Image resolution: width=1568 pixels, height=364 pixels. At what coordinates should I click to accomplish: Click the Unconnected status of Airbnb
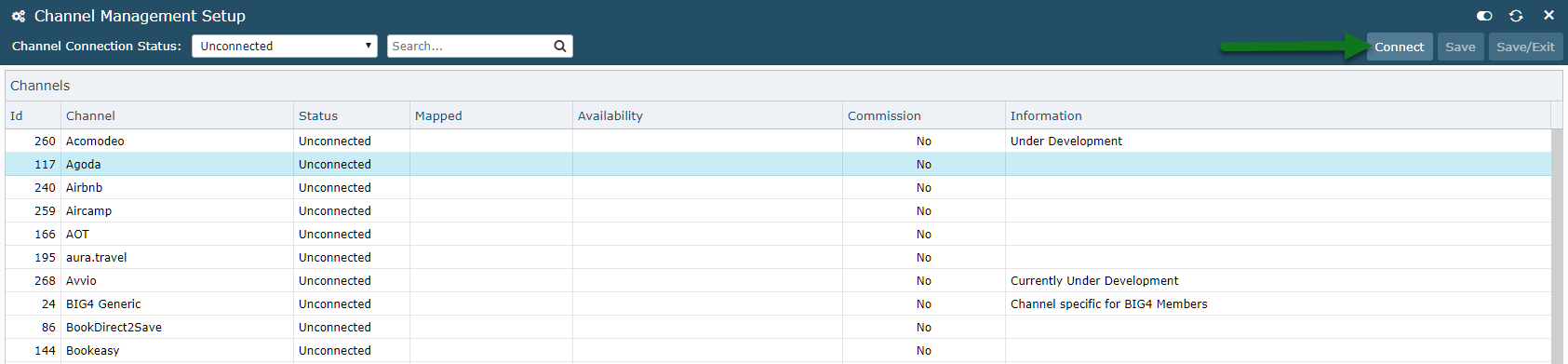coord(335,187)
